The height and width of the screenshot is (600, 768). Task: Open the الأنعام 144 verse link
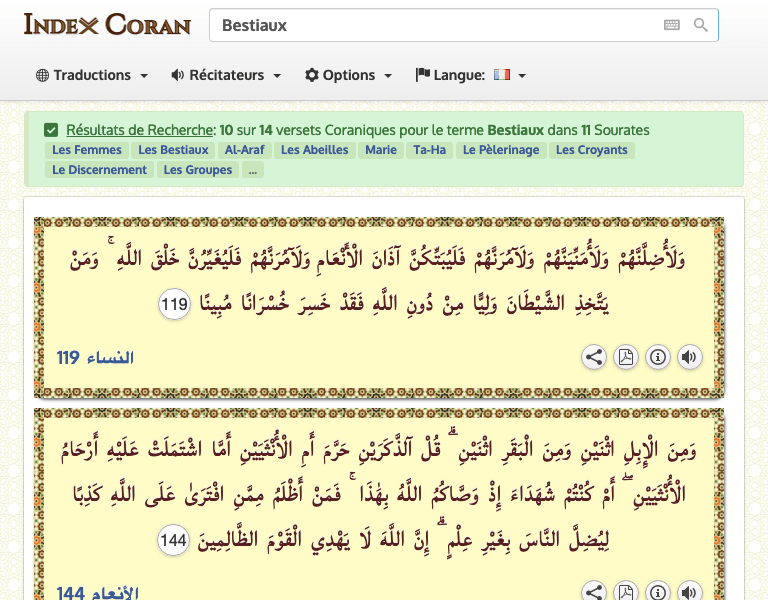pos(97,593)
